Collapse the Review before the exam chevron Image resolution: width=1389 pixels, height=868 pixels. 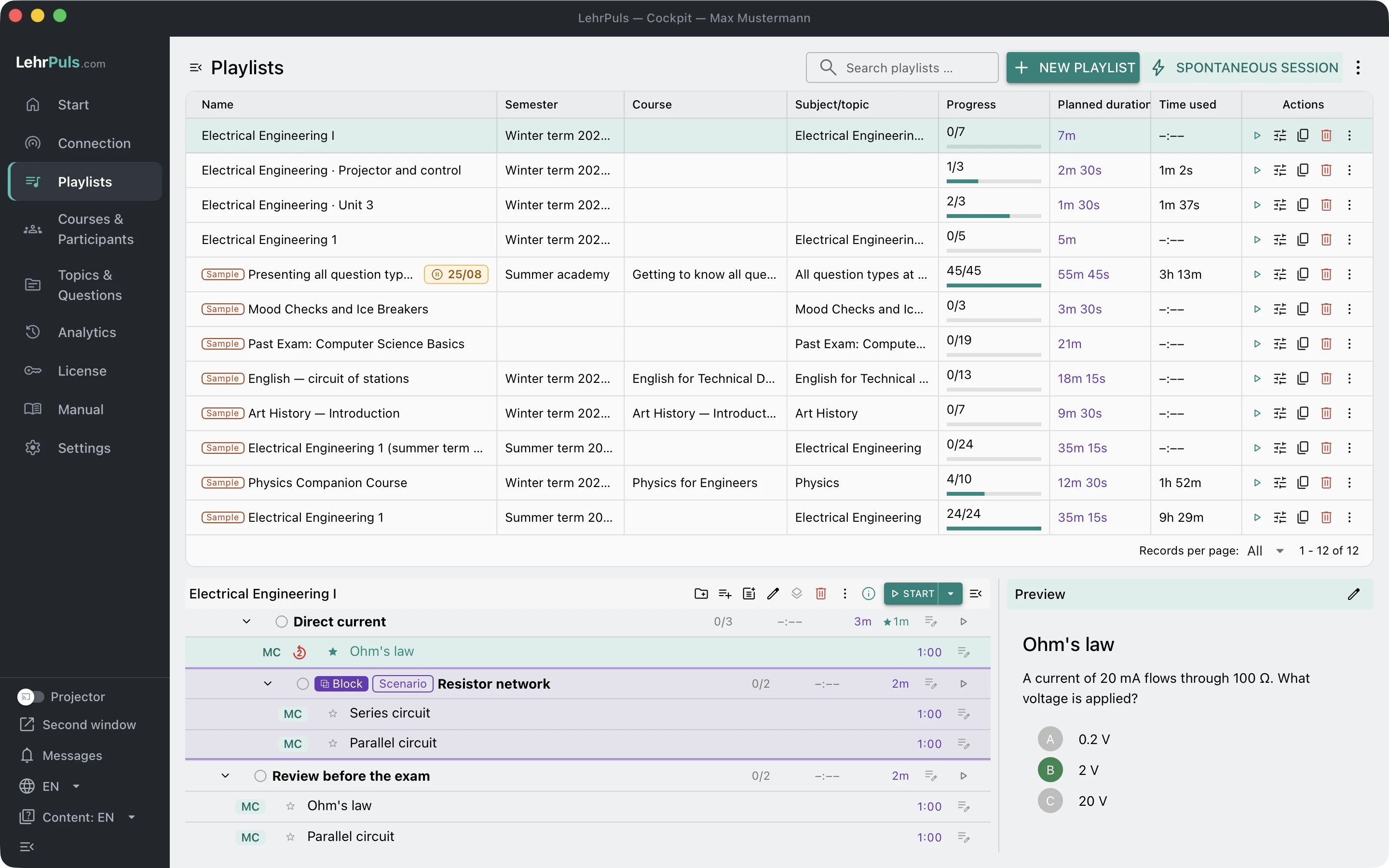point(225,776)
